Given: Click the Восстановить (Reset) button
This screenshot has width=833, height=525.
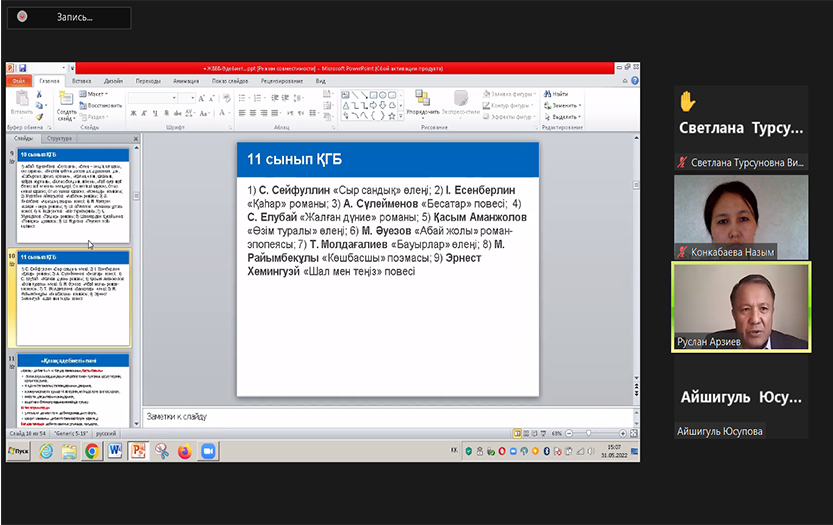Looking at the screenshot, I should [104, 105].
